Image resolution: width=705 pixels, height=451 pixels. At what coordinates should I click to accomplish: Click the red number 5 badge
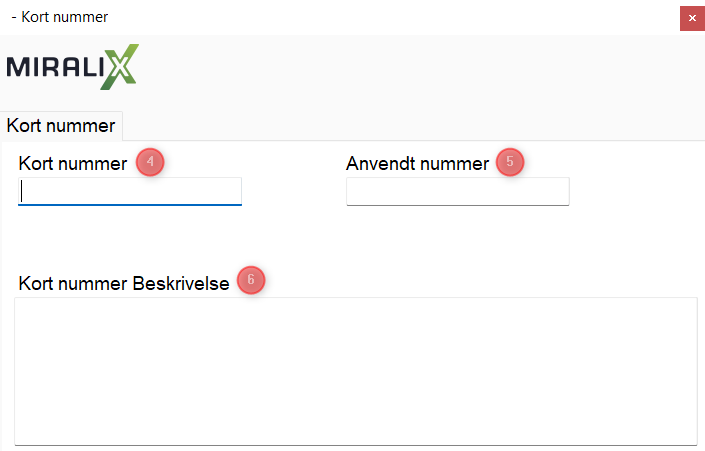510,163
